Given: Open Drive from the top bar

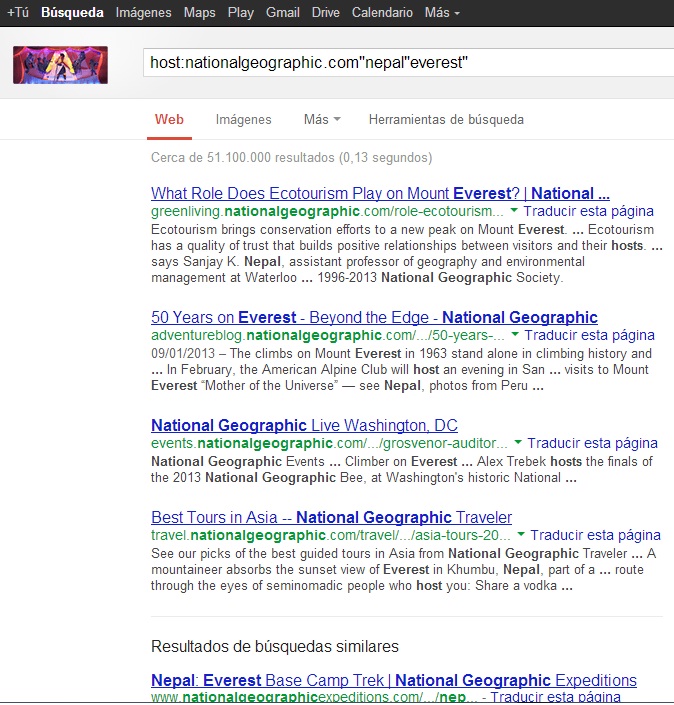Looking at the screenshot, I should click(326, 12).
